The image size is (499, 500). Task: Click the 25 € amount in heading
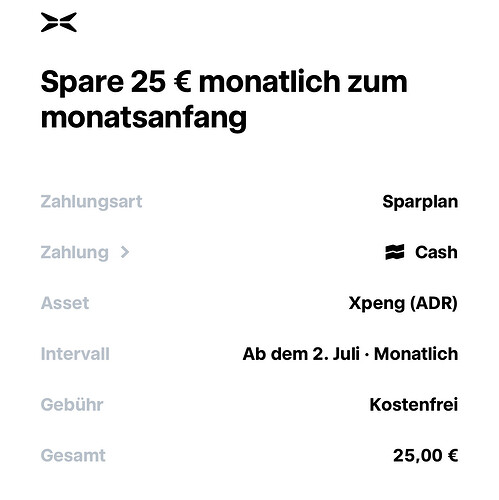click(x=161, y=82)
